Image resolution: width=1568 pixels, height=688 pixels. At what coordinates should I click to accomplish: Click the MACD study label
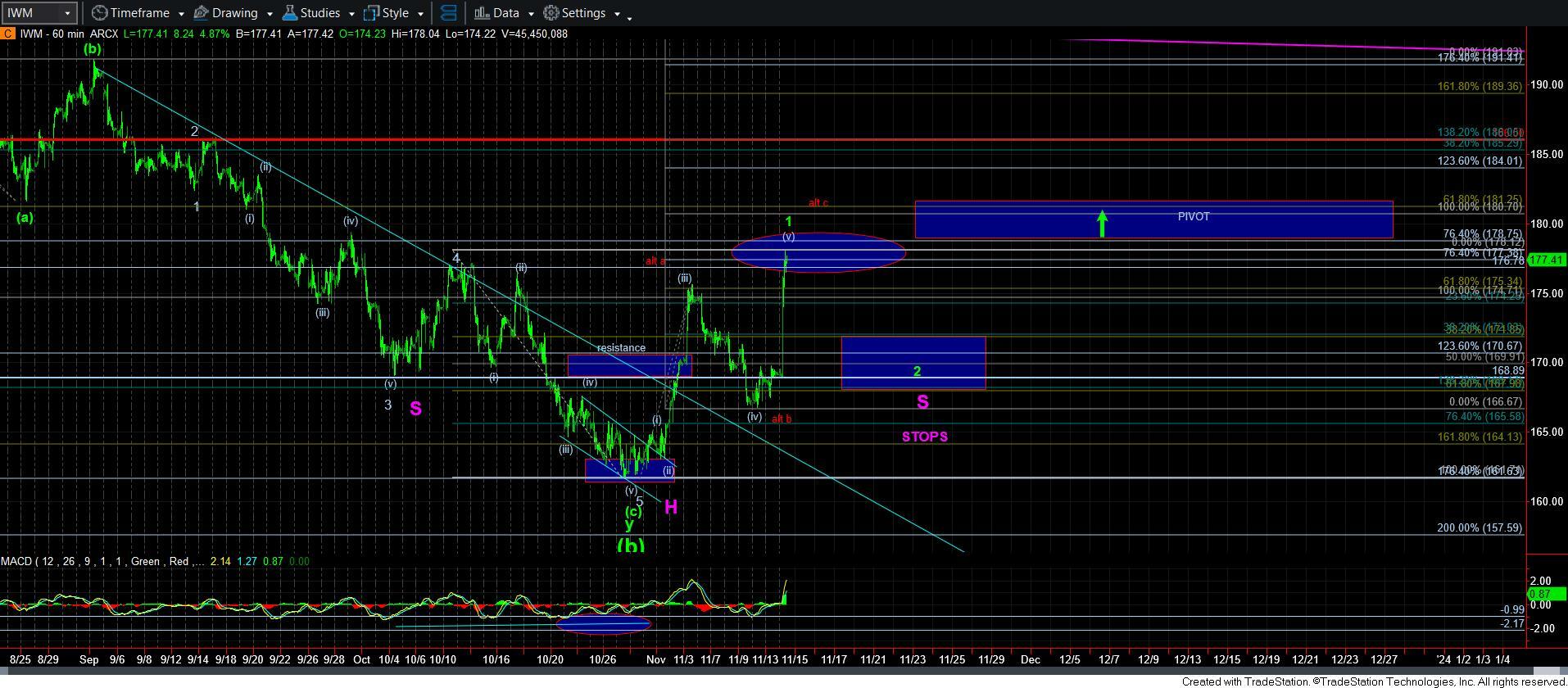click(16, 561)
